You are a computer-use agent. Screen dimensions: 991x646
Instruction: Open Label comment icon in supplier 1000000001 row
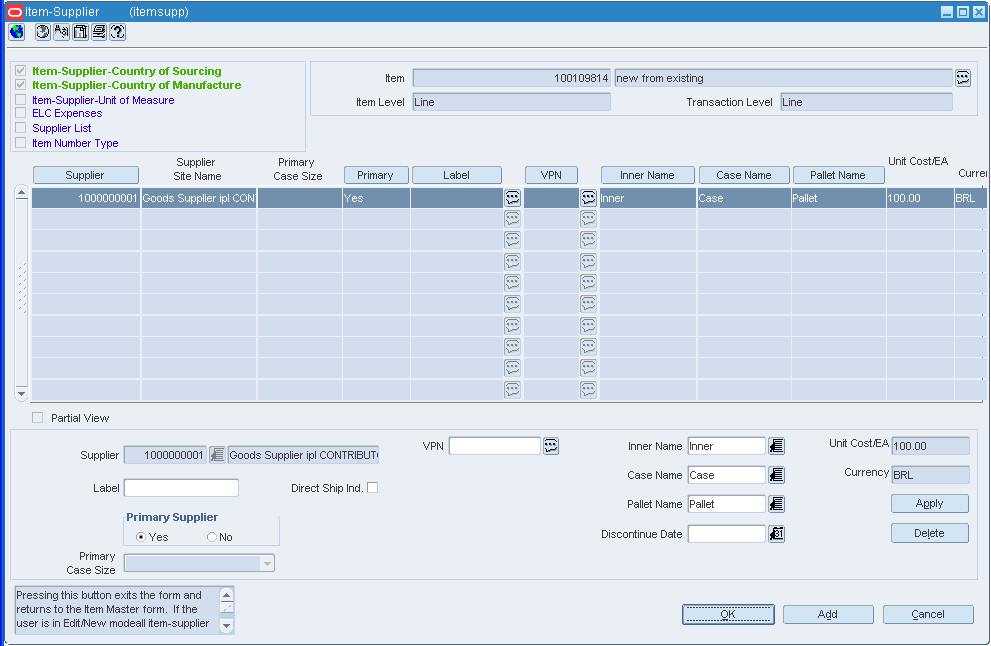(x=513, y=198)
